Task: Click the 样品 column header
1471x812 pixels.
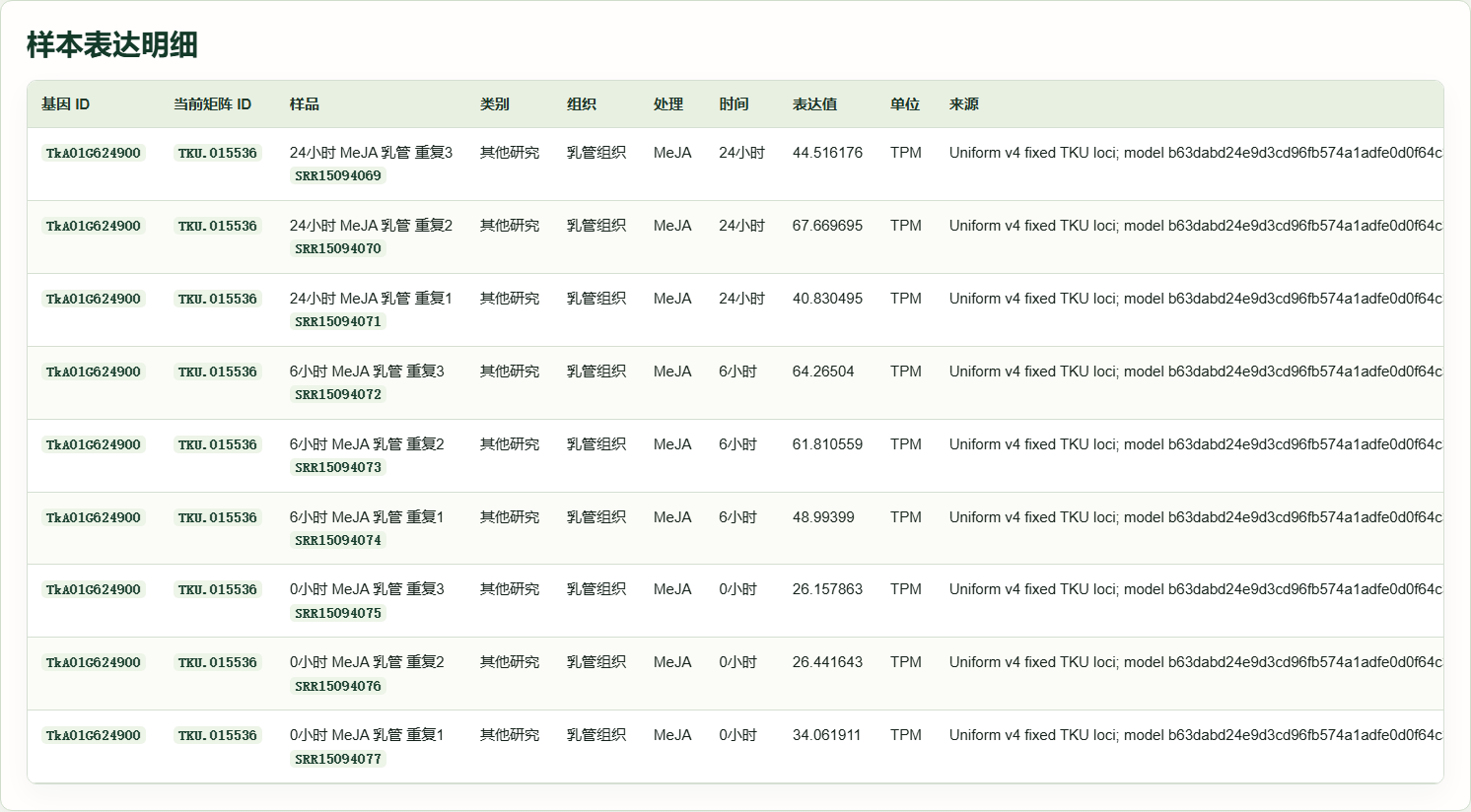Action: [x=305, y=104]
